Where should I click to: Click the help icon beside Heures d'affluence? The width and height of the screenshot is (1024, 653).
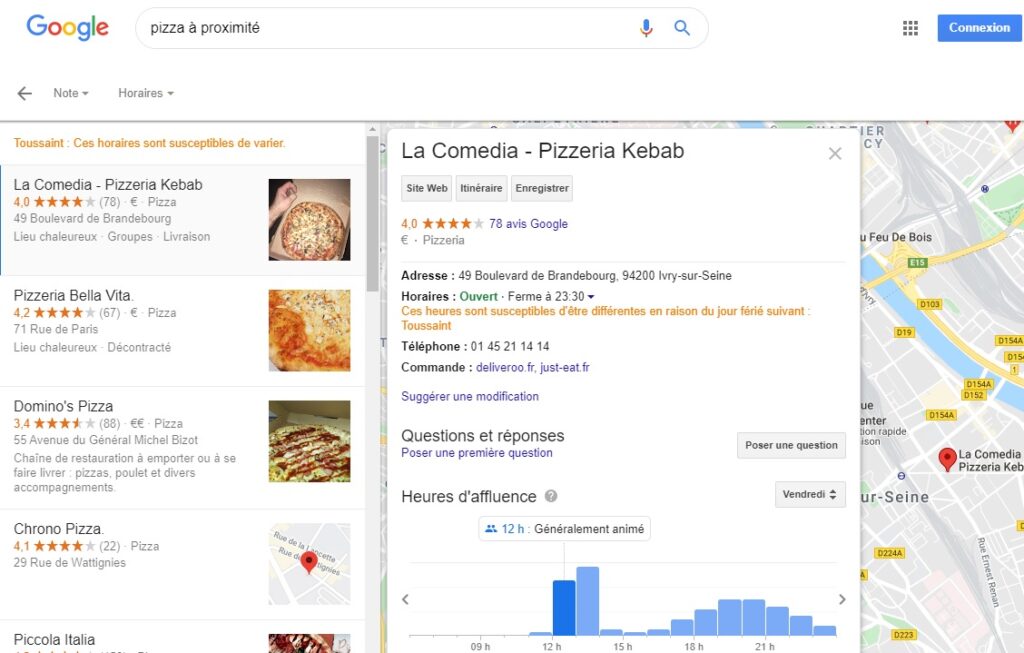point(551,496)
